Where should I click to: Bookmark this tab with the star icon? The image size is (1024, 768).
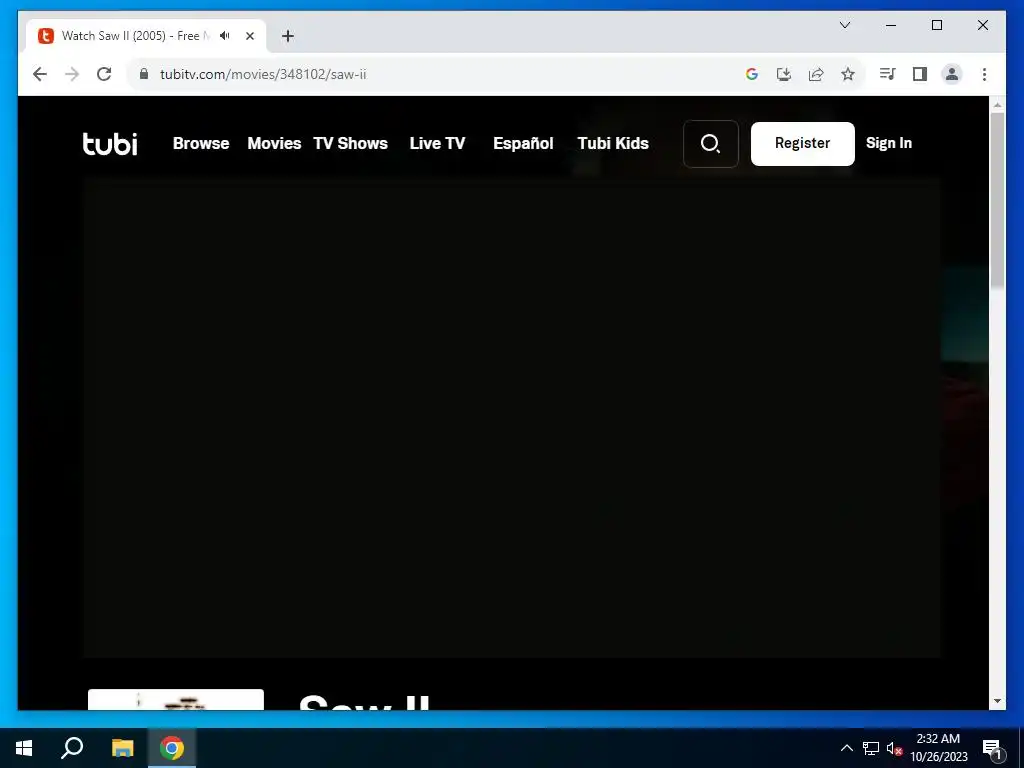pyautogui.click(x=848, y=74)
